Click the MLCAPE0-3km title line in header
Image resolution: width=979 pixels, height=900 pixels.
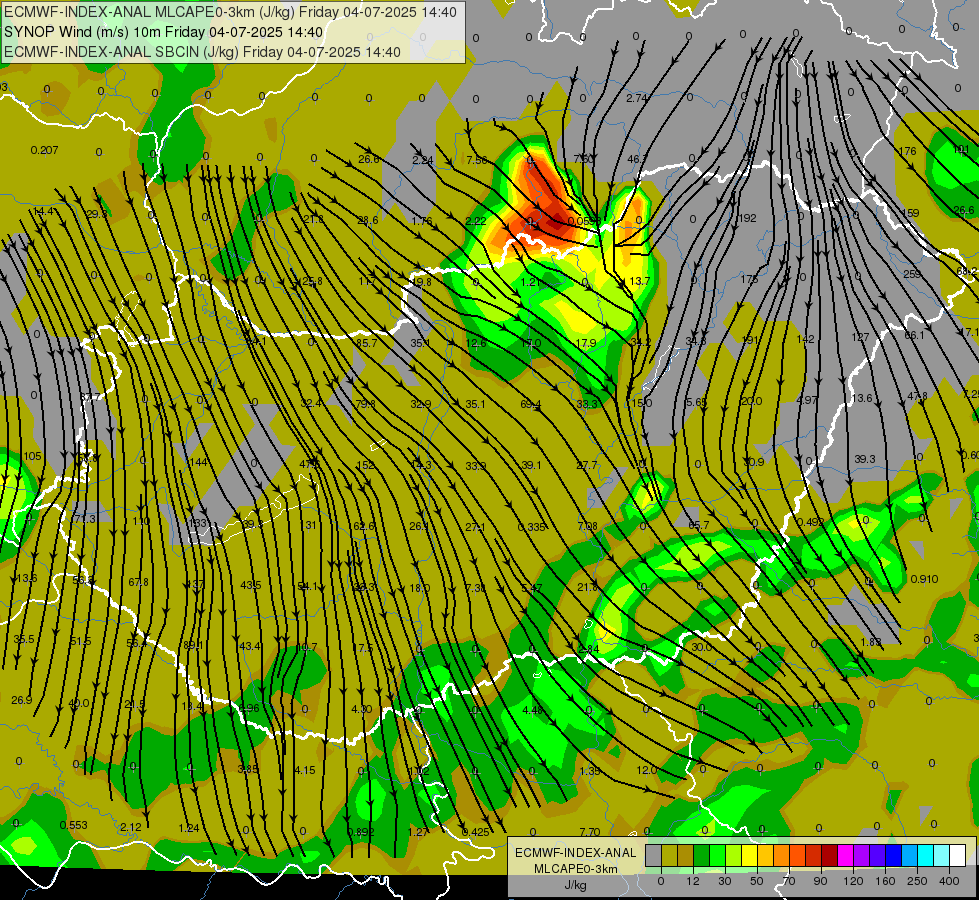tap(230, 12)
